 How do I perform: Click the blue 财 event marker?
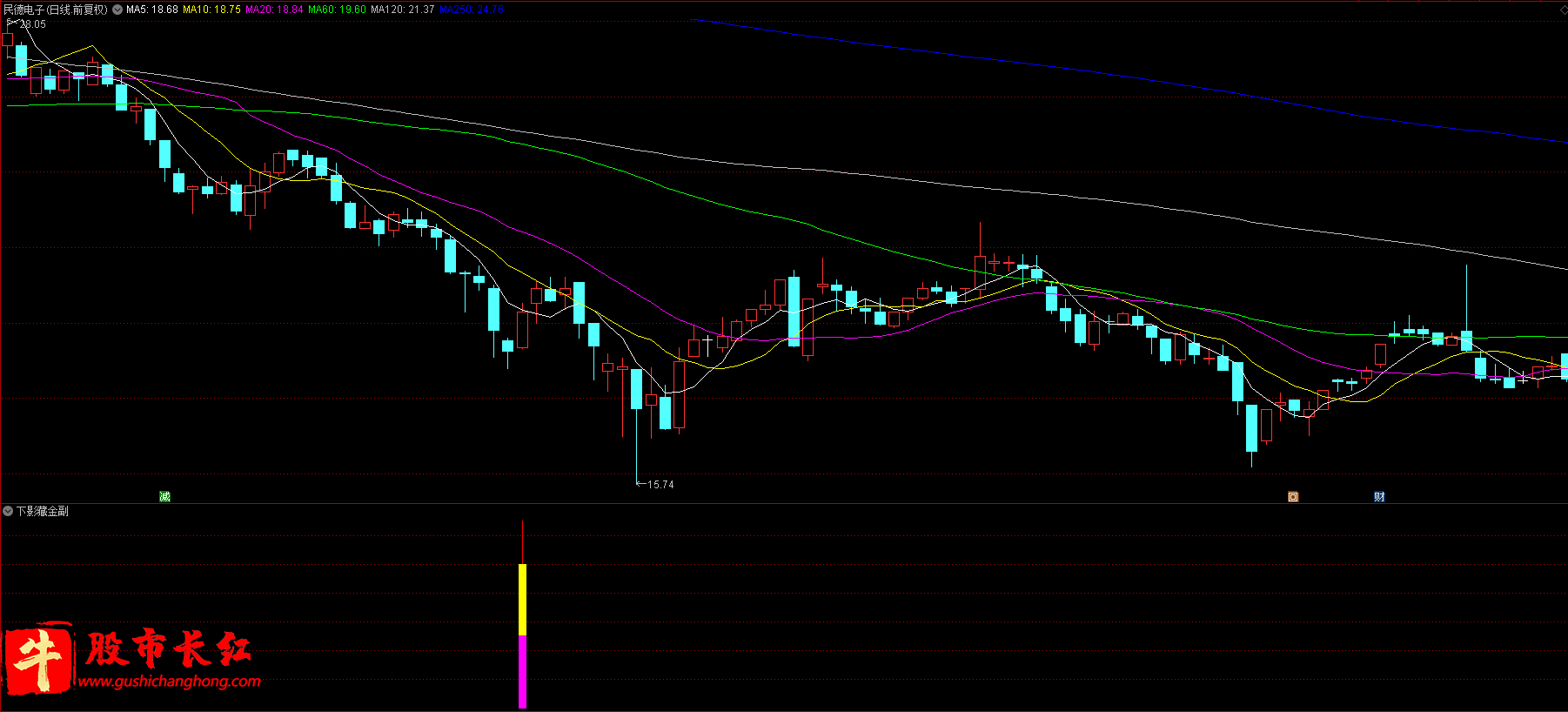coord(1379,497)
